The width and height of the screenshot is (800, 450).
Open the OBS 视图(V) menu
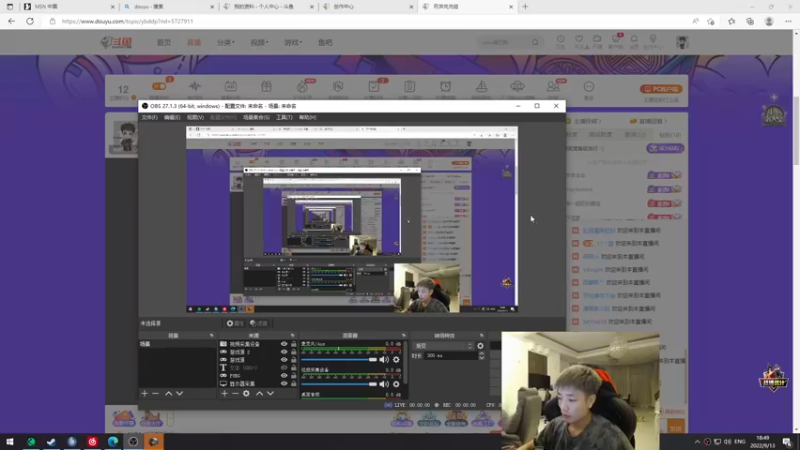(195, 117)
